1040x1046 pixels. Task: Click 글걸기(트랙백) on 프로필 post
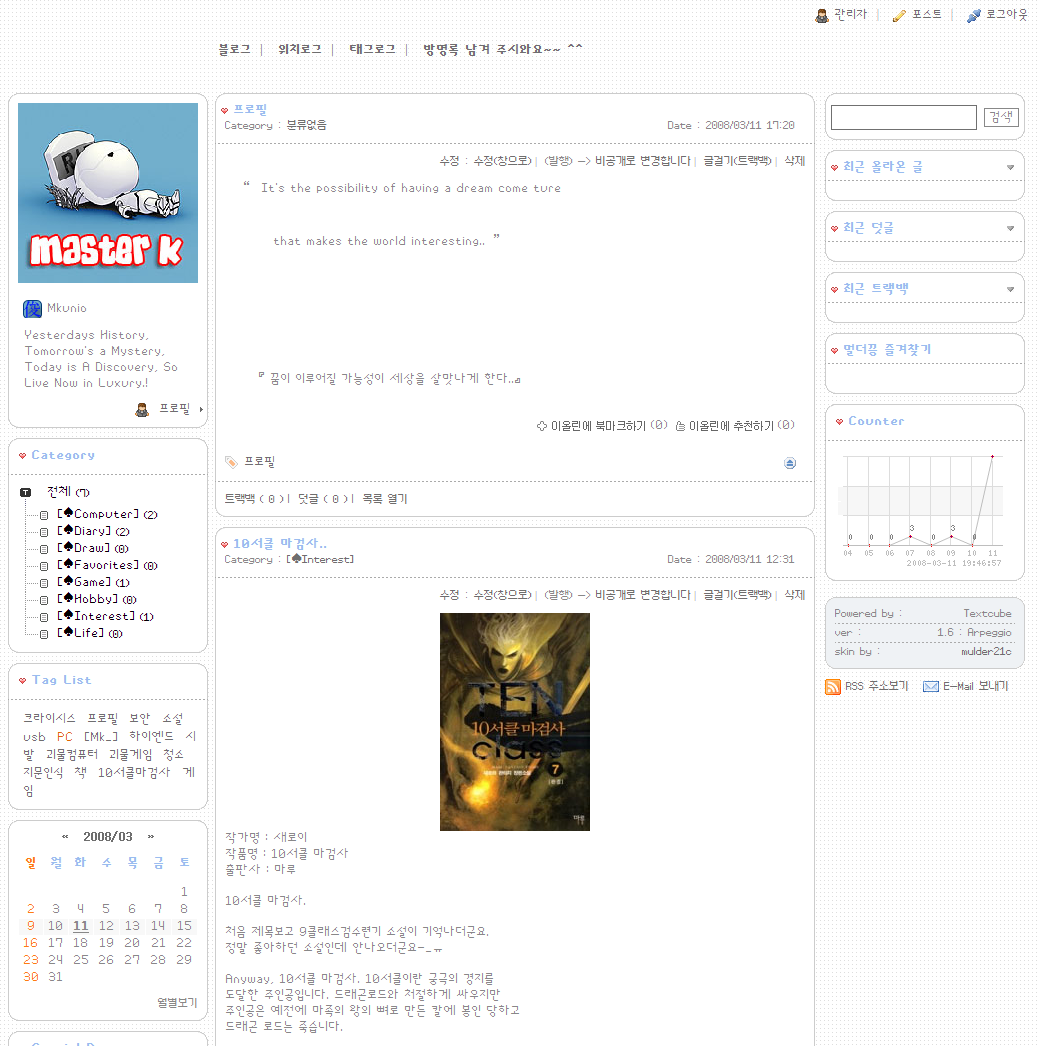(x=738, y=161)
